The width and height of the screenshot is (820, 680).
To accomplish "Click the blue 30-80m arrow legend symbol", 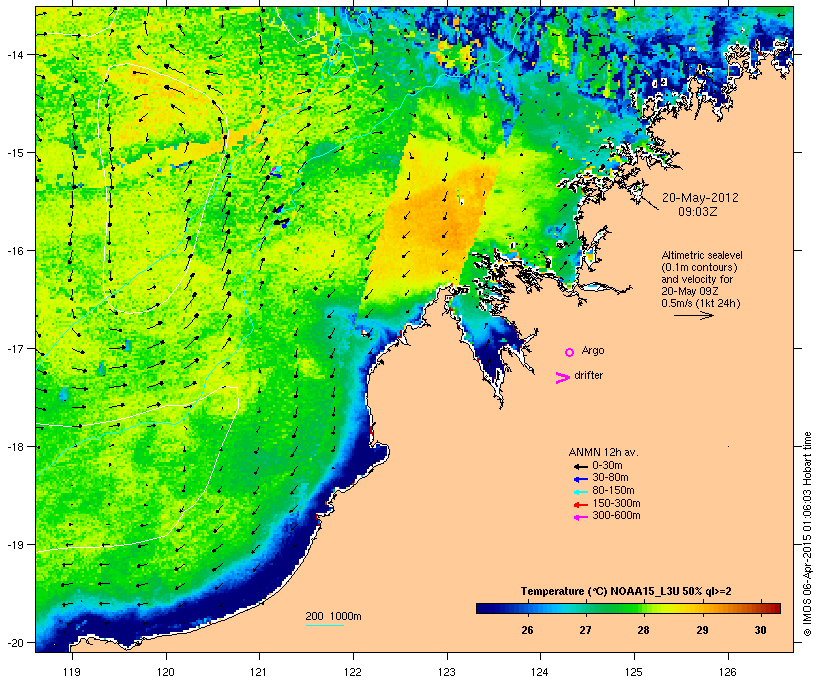I will click(x=580, y=479).
